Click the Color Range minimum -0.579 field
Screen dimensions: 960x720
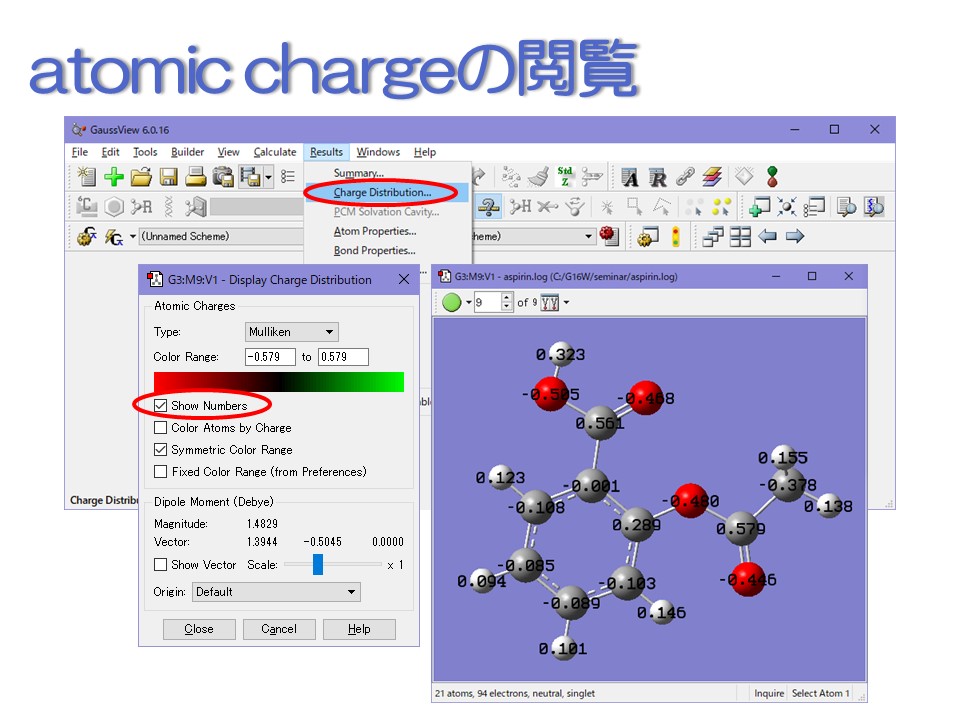pyautogui.click(x=270, y=357)
